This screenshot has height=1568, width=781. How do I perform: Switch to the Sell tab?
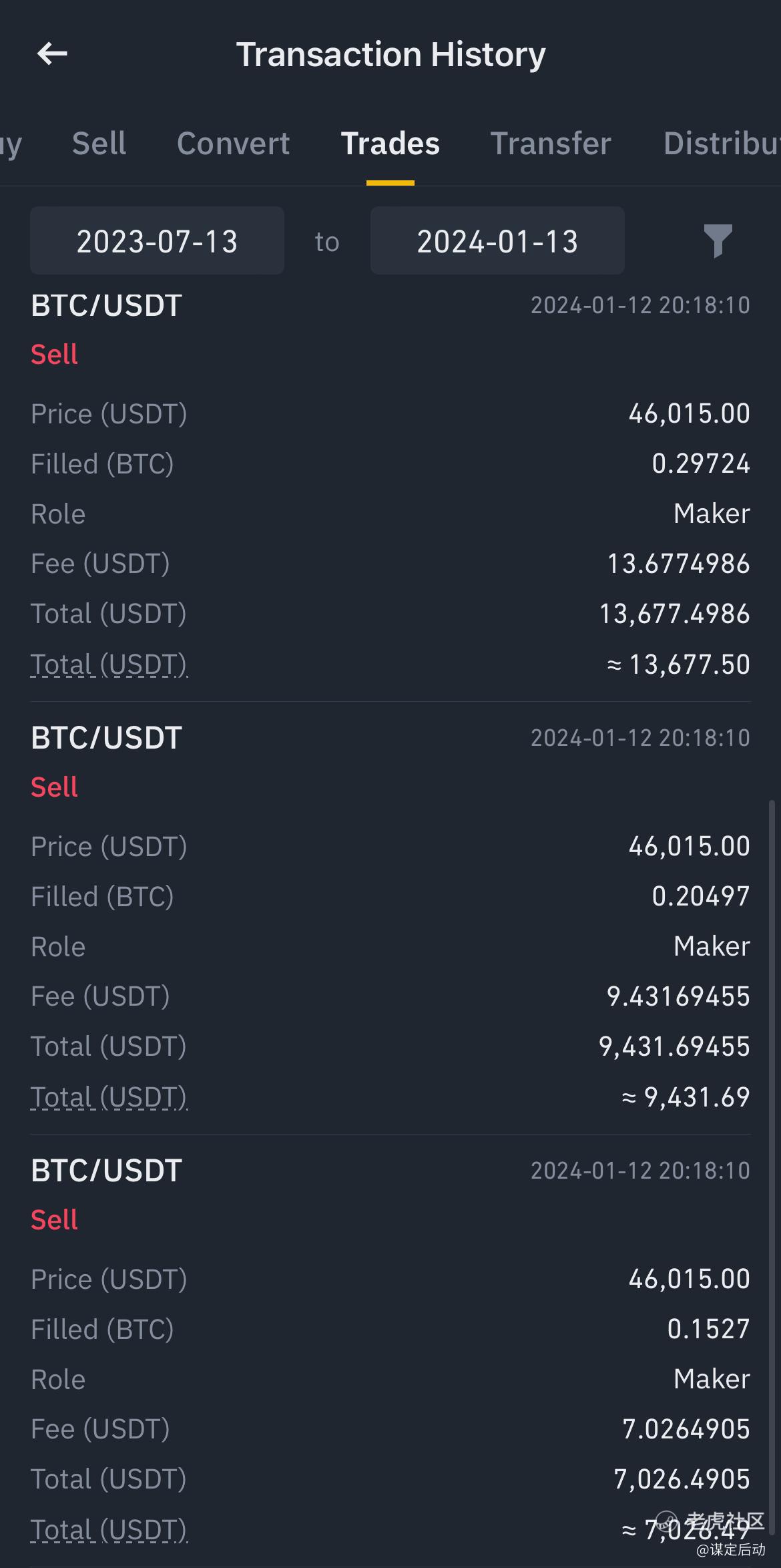coord(99,144)
